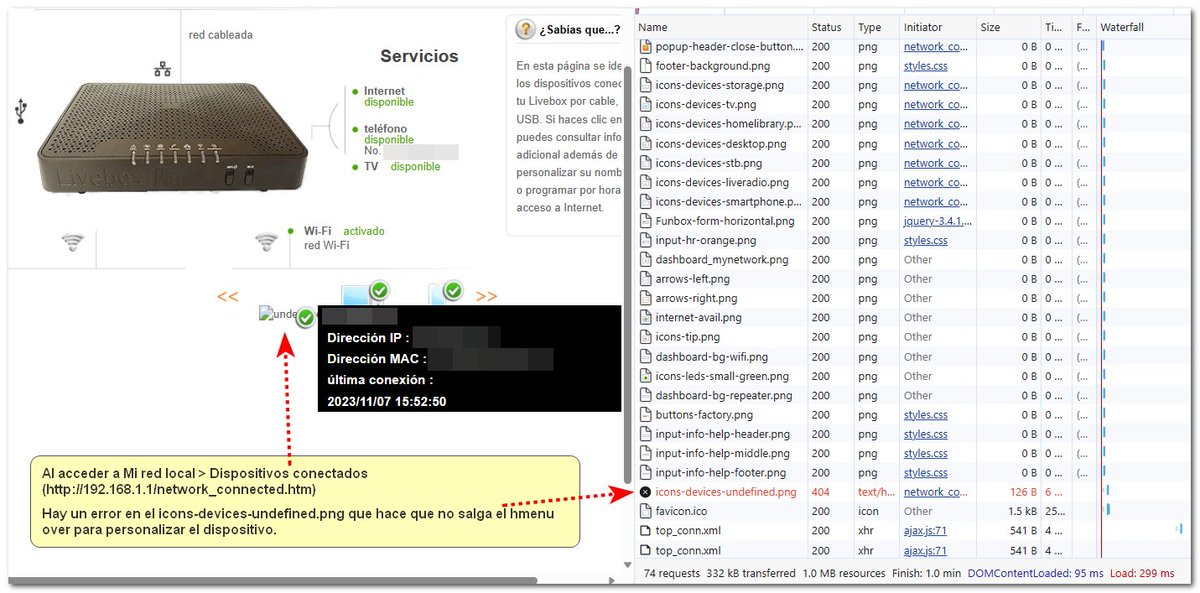Click file icon of input-hr-orange.png row
This screenshot has width=1200, height=593.
[645, 240]
